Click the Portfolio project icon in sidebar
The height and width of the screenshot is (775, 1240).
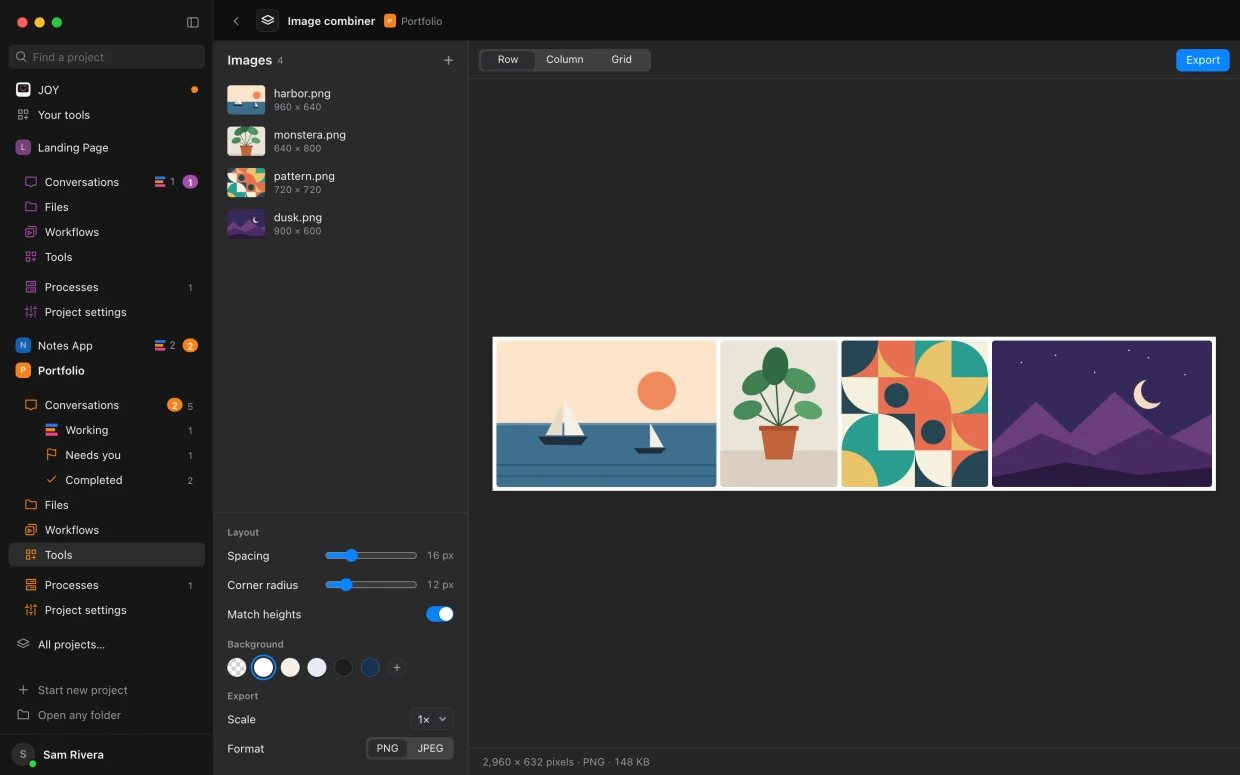pyautogui.click(x=23, y=370)
